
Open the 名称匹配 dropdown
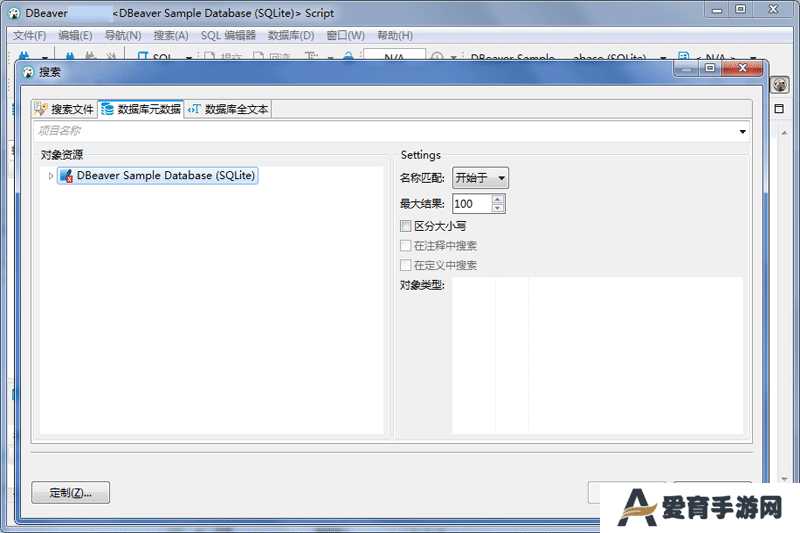tap(480, 177)
